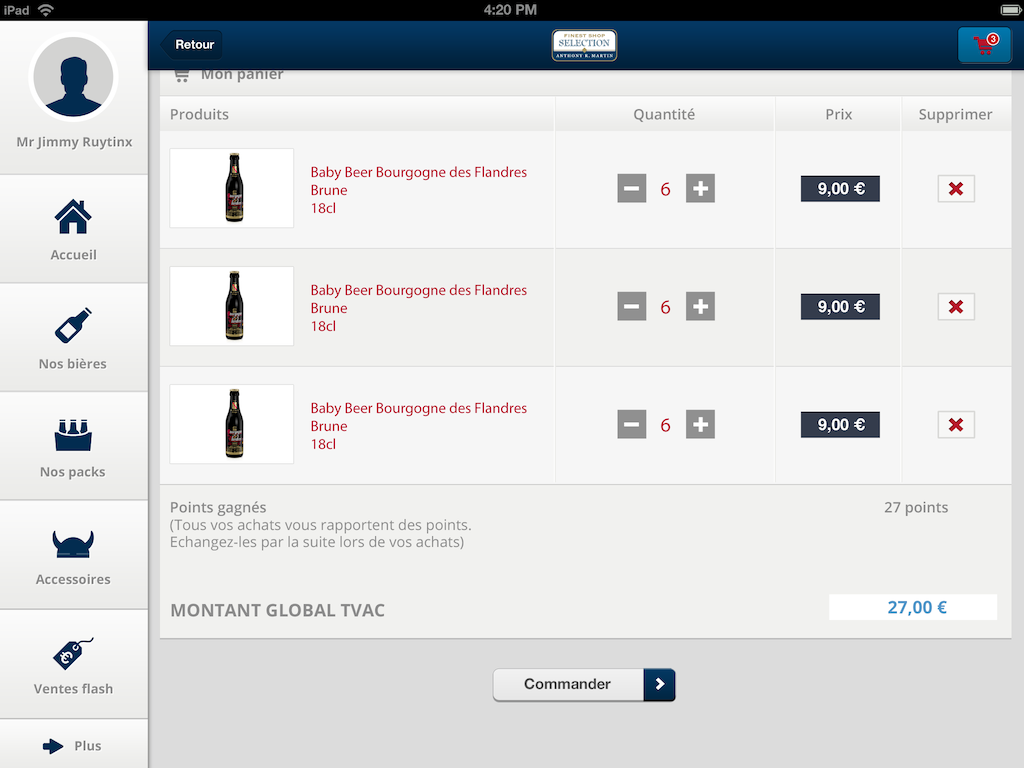
Task: Remove the third Baby Beer item from cart
Action: point(956,424)
